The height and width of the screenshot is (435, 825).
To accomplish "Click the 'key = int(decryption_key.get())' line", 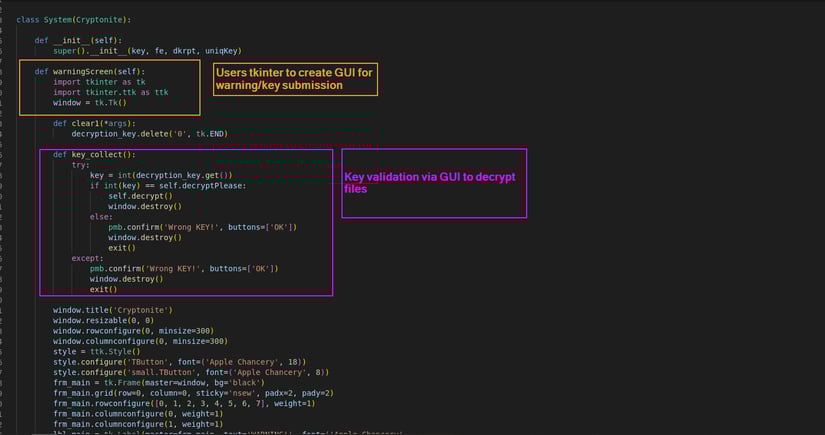I will pos(168,175).
